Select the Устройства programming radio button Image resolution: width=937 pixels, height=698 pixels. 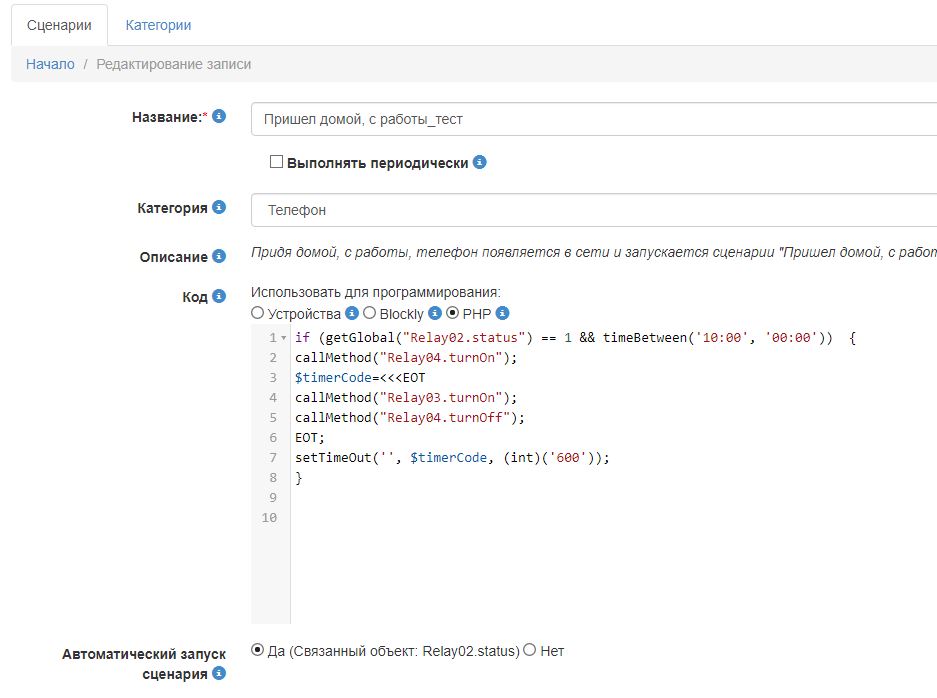pyautogui.click(x=258, y=313)
